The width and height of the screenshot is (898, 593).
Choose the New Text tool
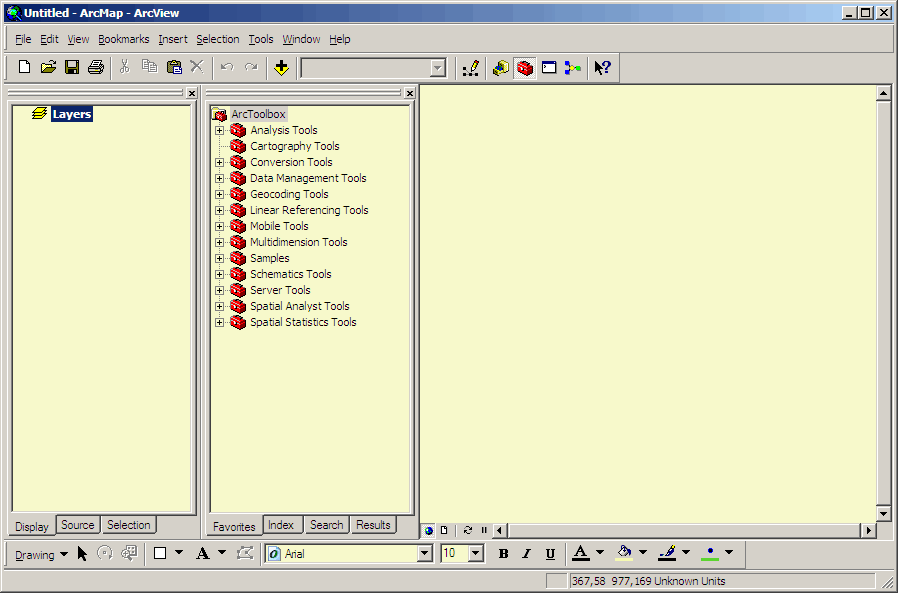pos(202,553)
